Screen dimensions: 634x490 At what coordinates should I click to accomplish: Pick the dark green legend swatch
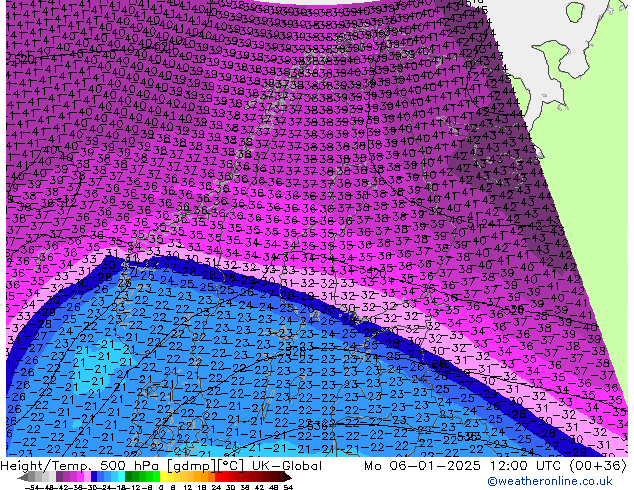coord(128,477)
